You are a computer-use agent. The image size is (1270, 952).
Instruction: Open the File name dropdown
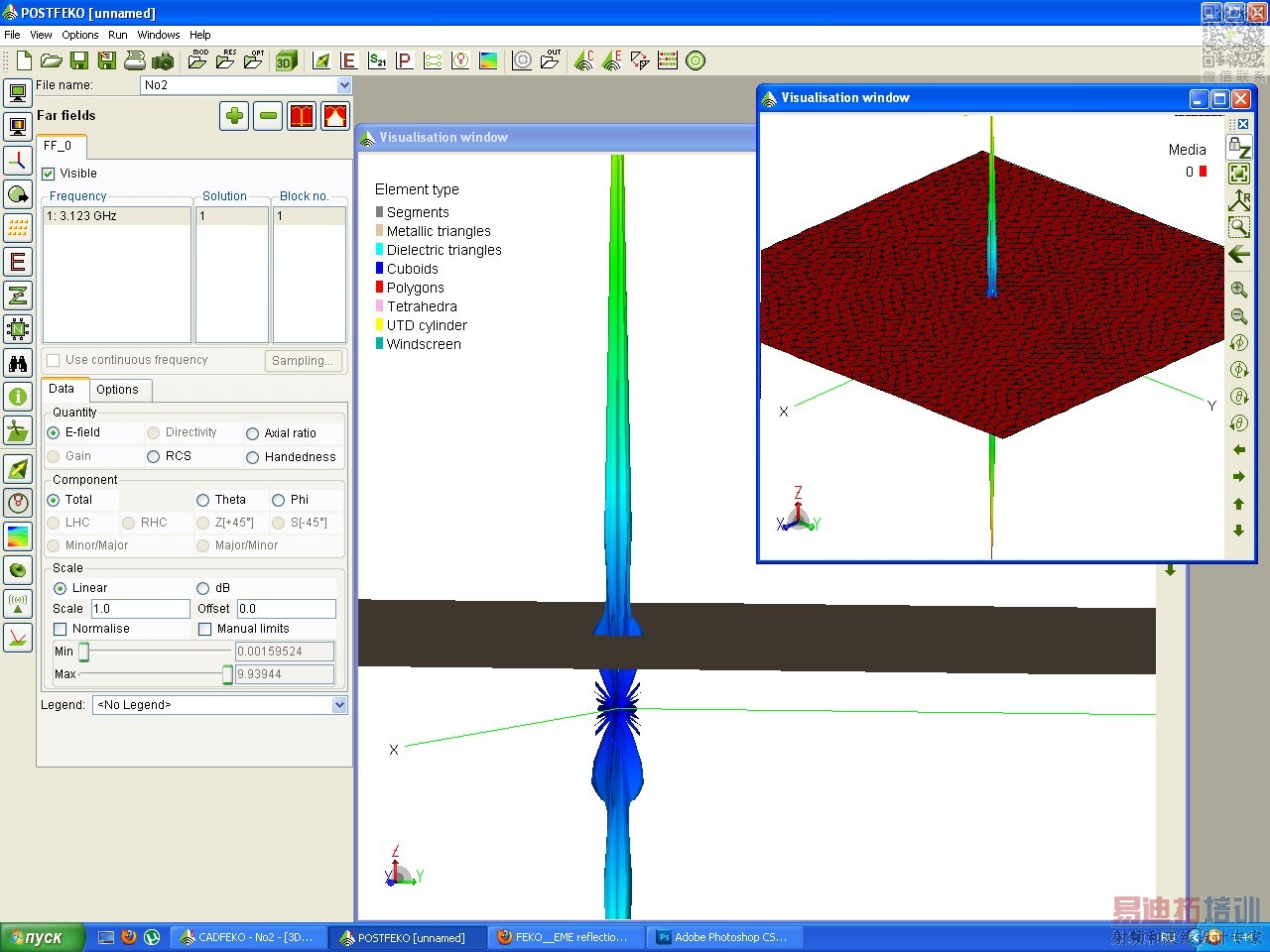click(x=343, y=85)
